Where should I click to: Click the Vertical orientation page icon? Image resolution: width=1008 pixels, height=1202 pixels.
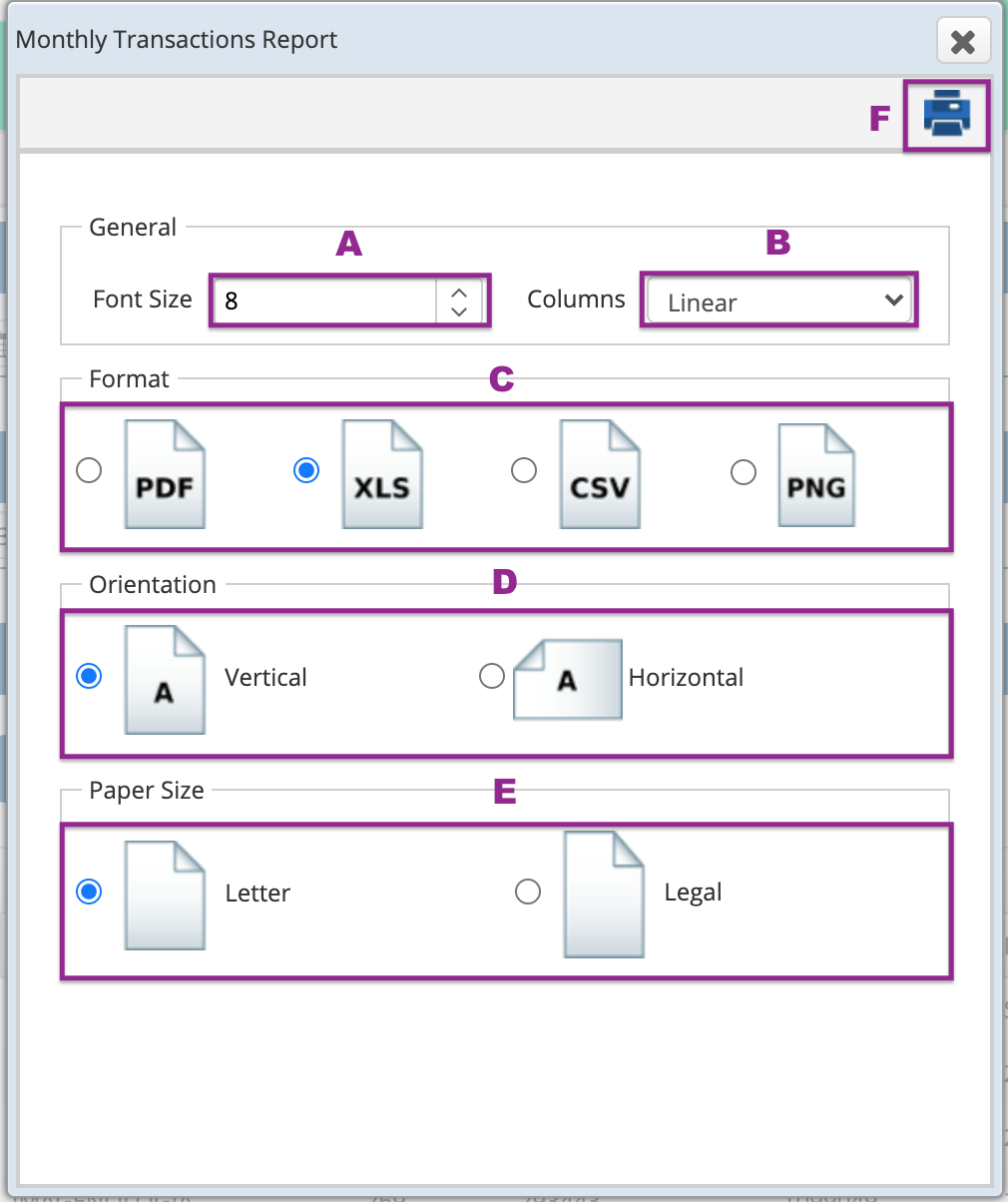pyautogui.click(x=165, y=680)
